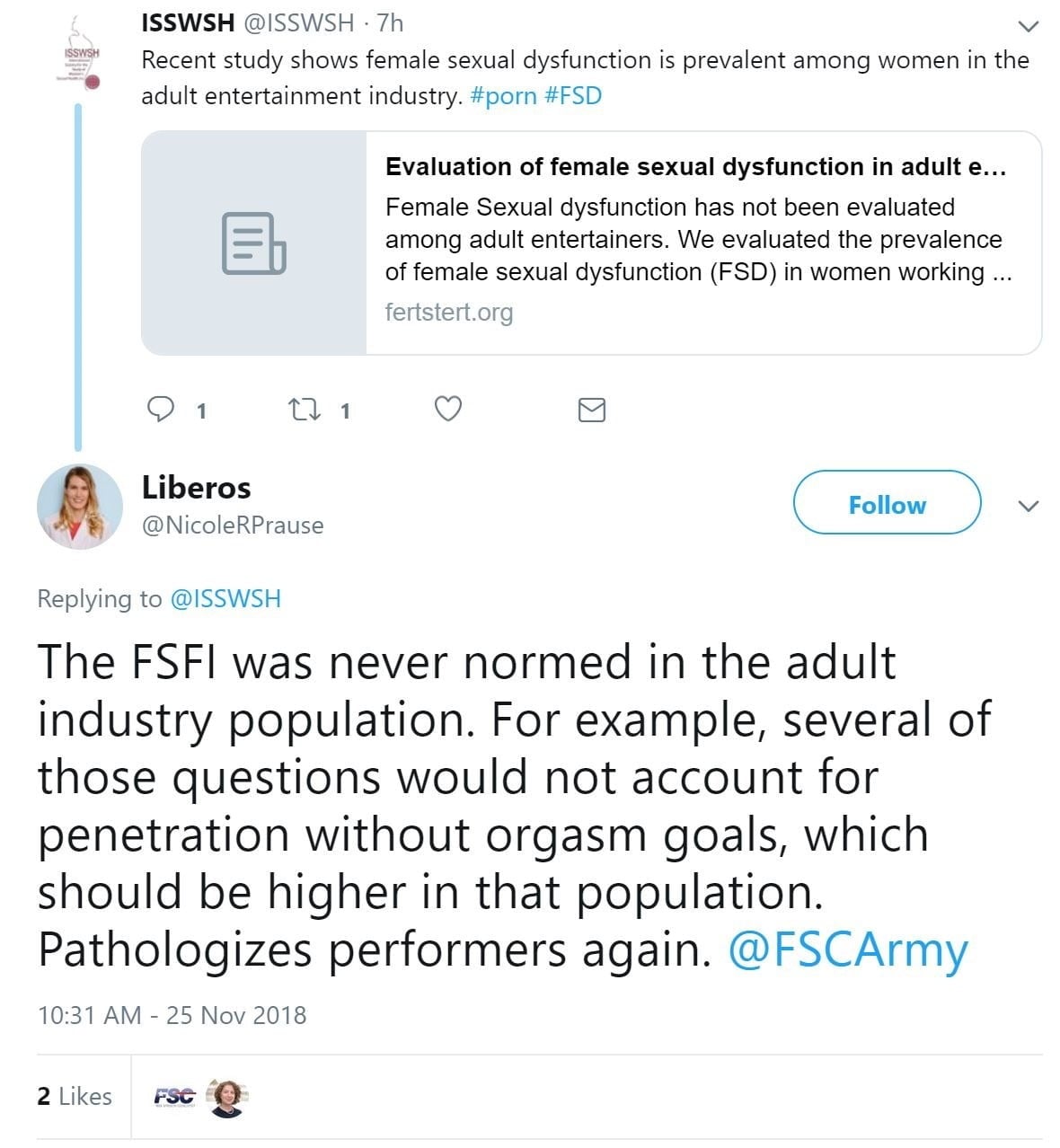Open the #FSD hashtag link

coord(573,96)
